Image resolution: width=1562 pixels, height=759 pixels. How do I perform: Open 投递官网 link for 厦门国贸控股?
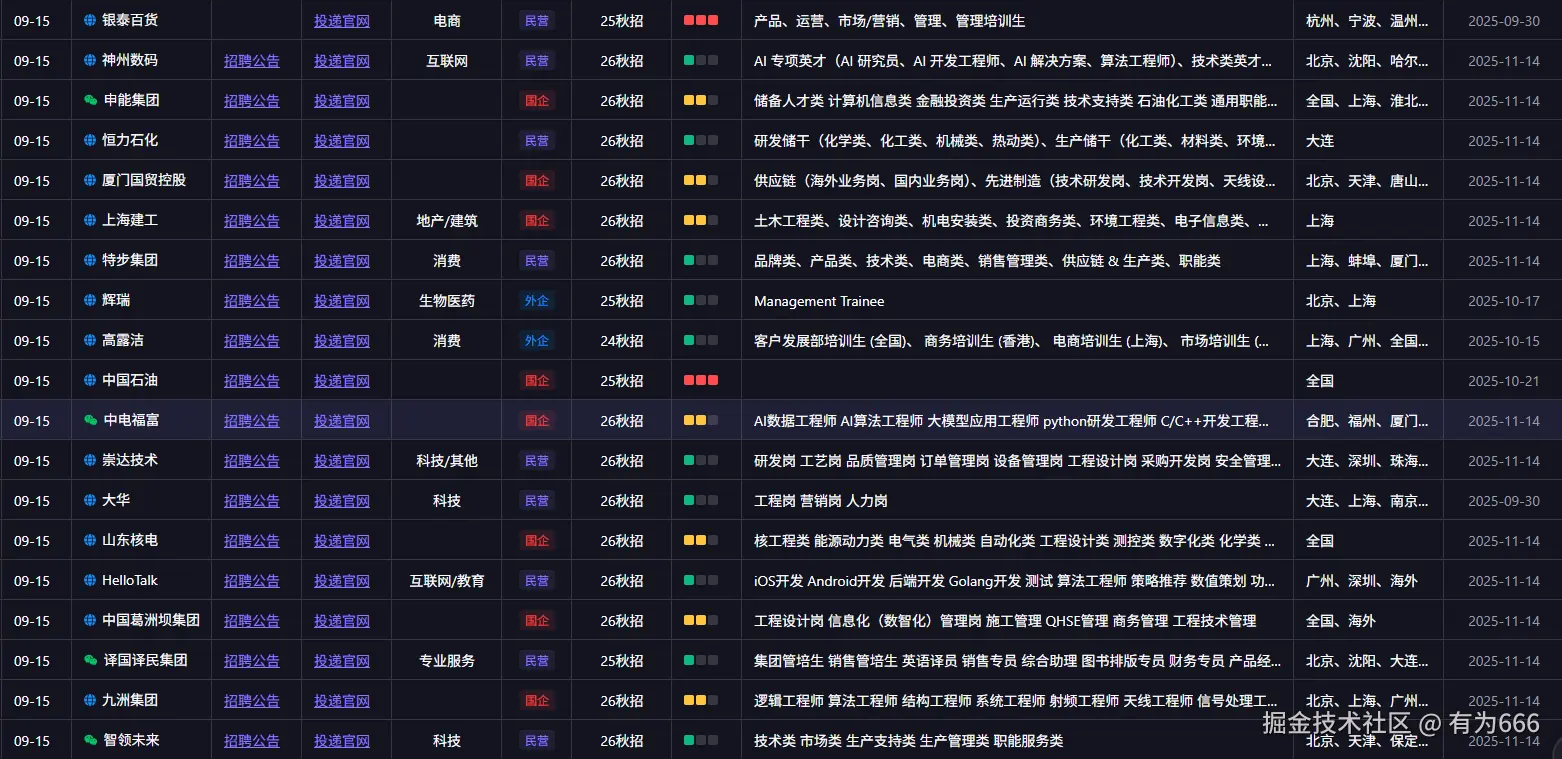click(342, 181)
